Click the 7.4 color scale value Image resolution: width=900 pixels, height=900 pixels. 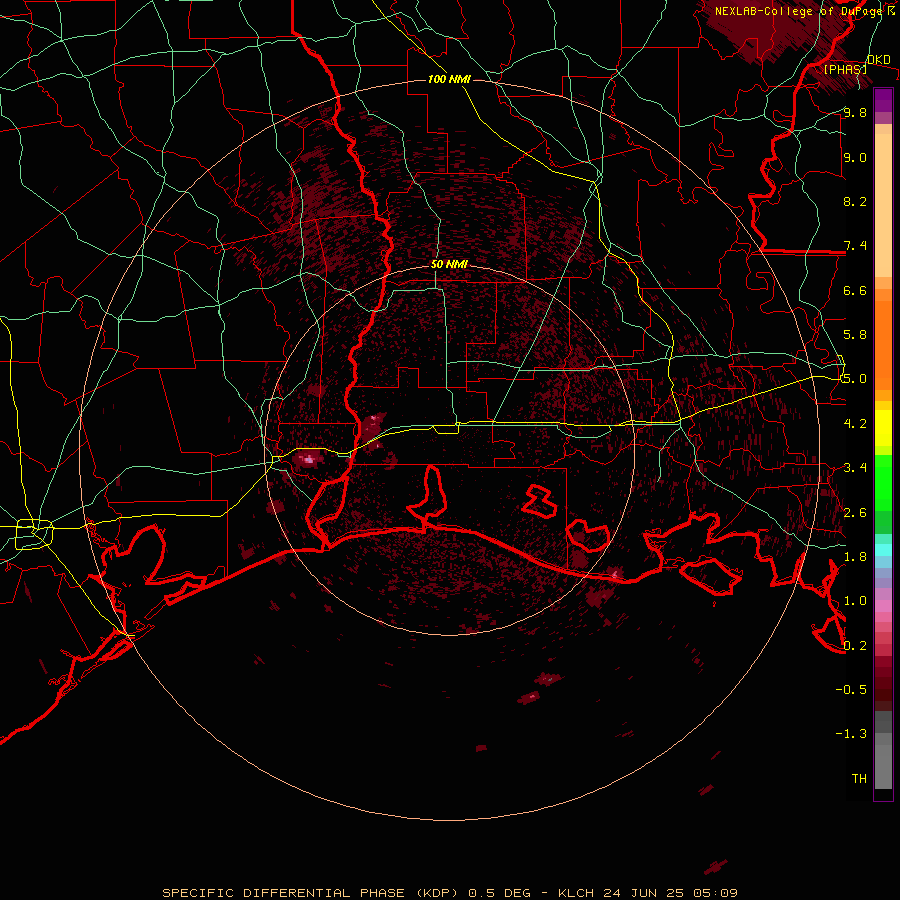[855, 246]
